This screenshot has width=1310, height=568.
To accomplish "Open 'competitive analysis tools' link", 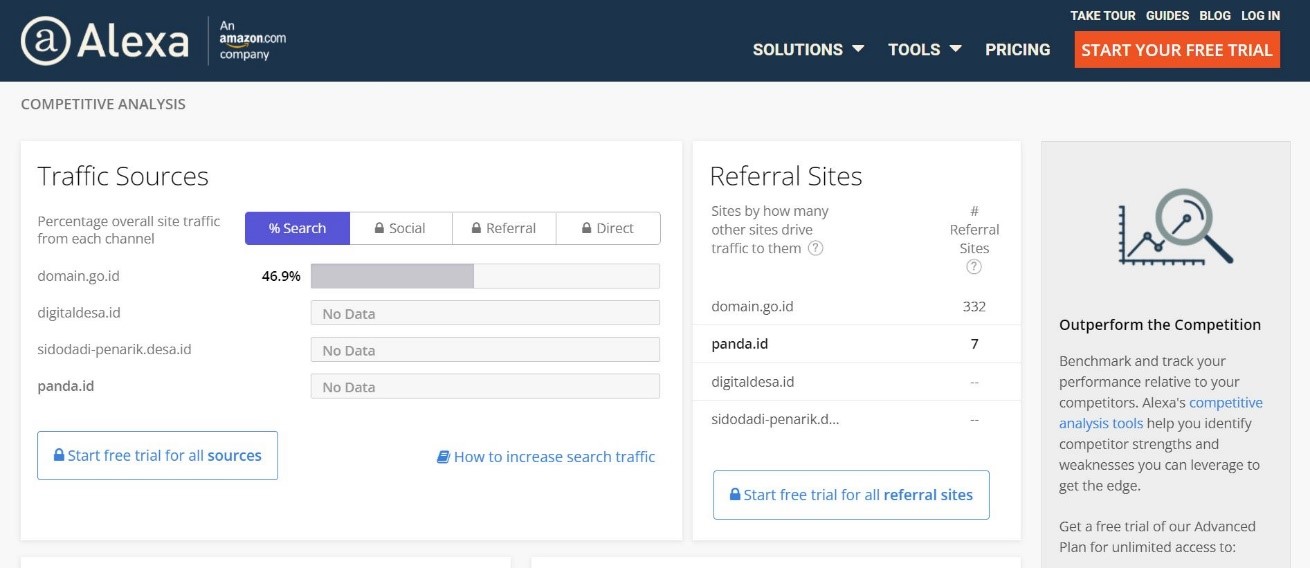I will 1161,412.
